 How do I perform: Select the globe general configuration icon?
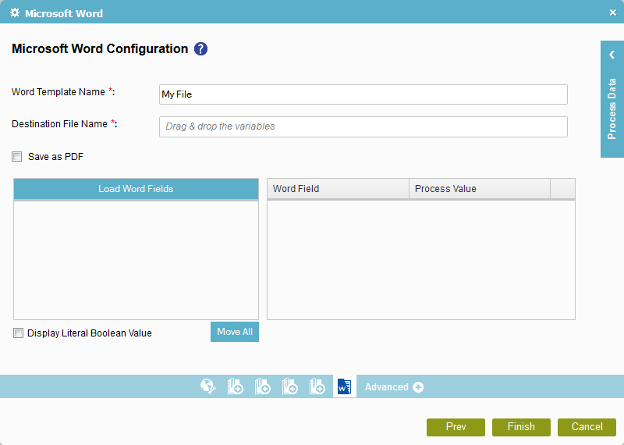pos(208,386)
